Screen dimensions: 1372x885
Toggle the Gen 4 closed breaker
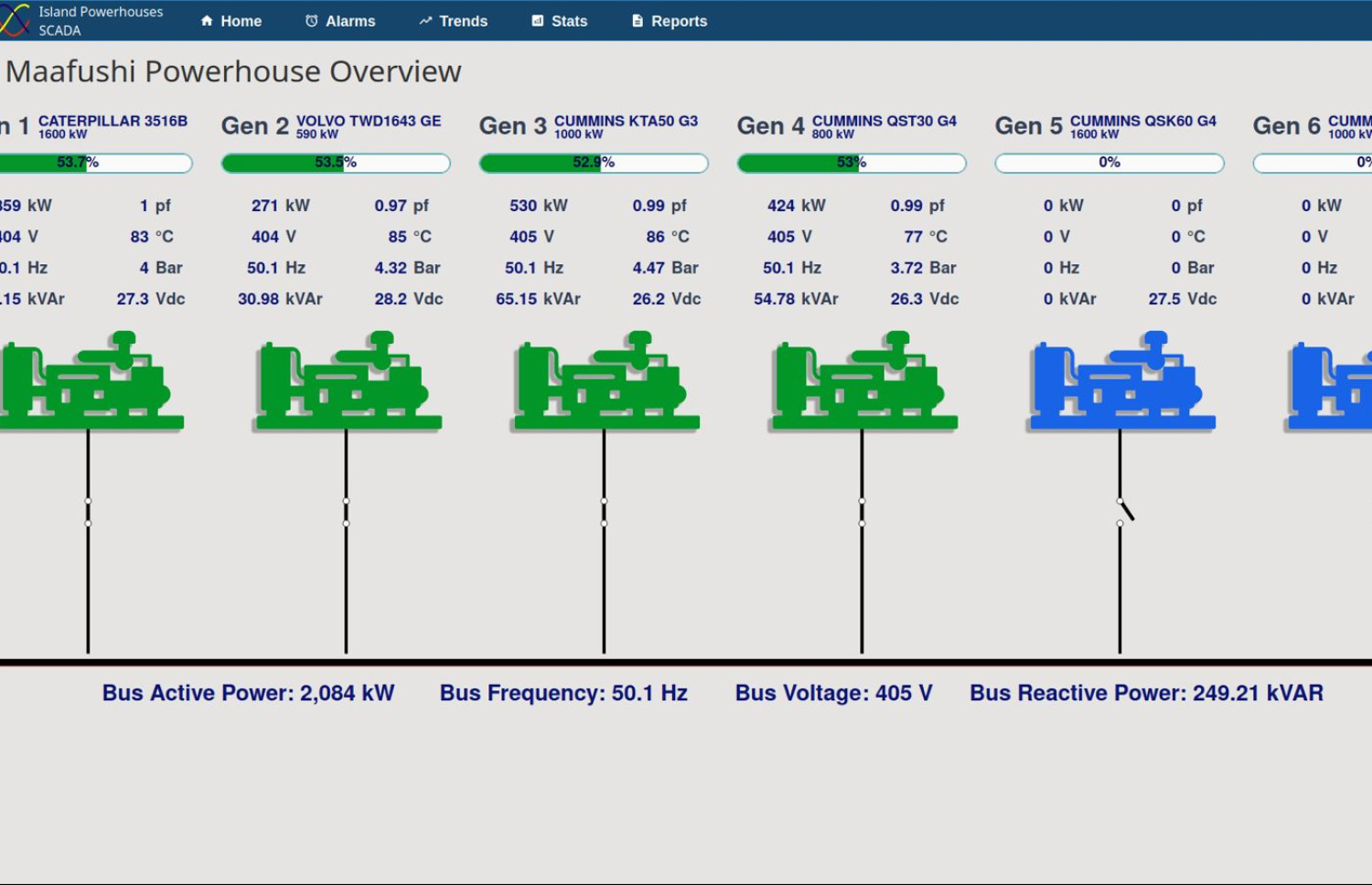[x=862, y=512]
